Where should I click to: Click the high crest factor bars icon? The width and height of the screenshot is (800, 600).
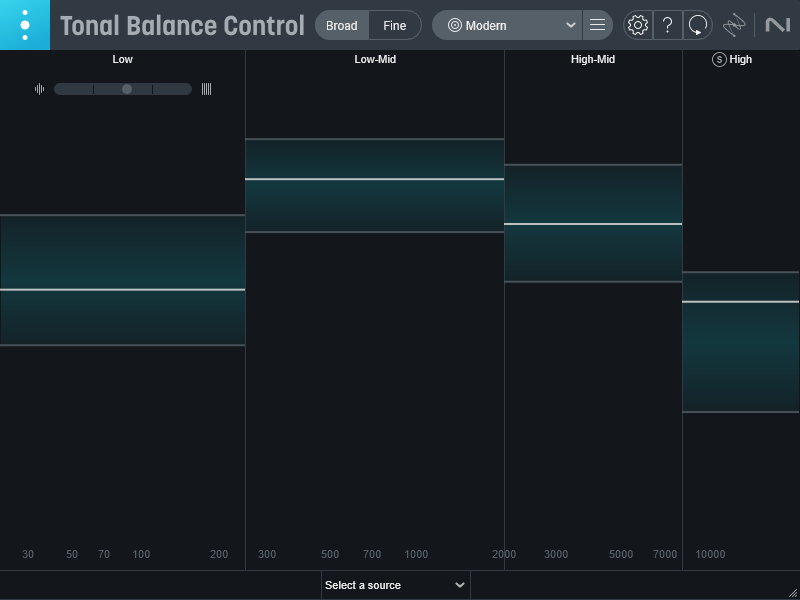tap(206, 89)
